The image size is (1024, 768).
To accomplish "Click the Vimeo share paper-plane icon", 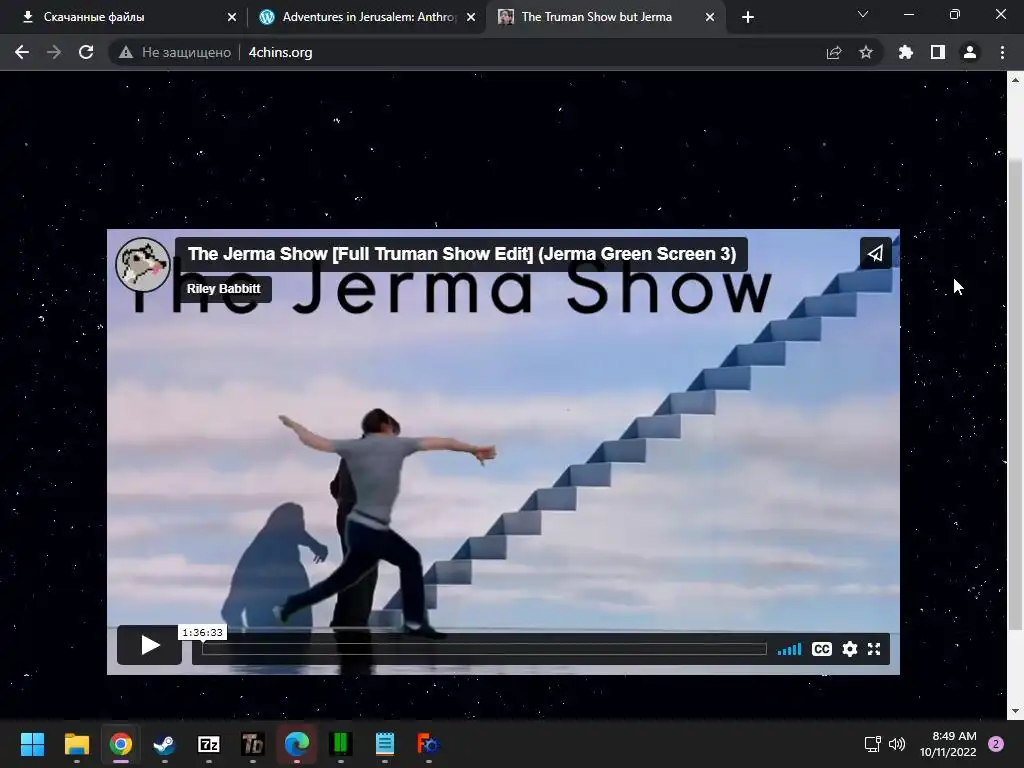I will [x=875, y=253].
